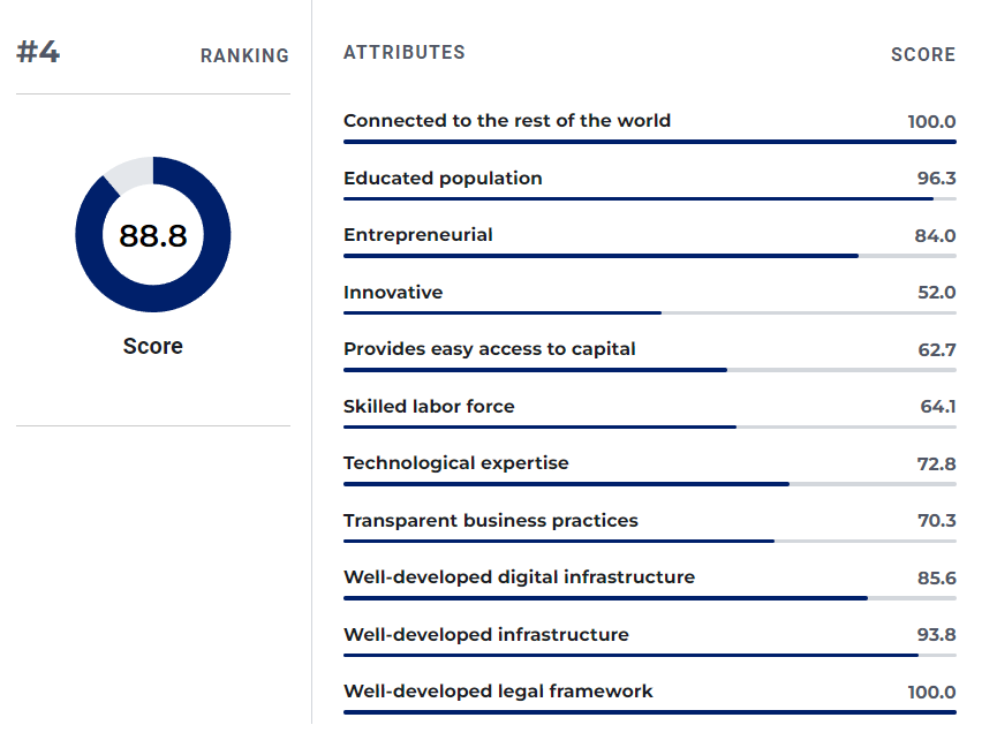Click the #4 ranking number

[38, 52]
